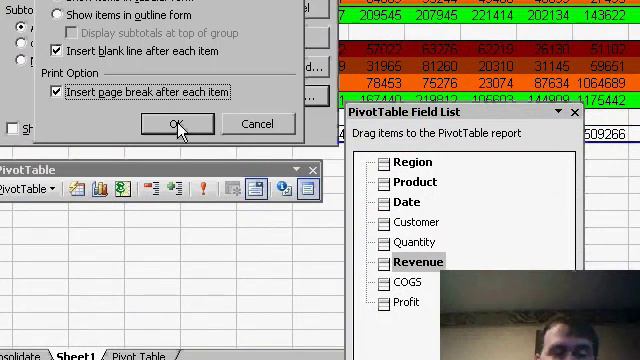Select the selected radio under cut-off Subto label
This screenshot has width=640, height=360.
click(x=20, y=27)
